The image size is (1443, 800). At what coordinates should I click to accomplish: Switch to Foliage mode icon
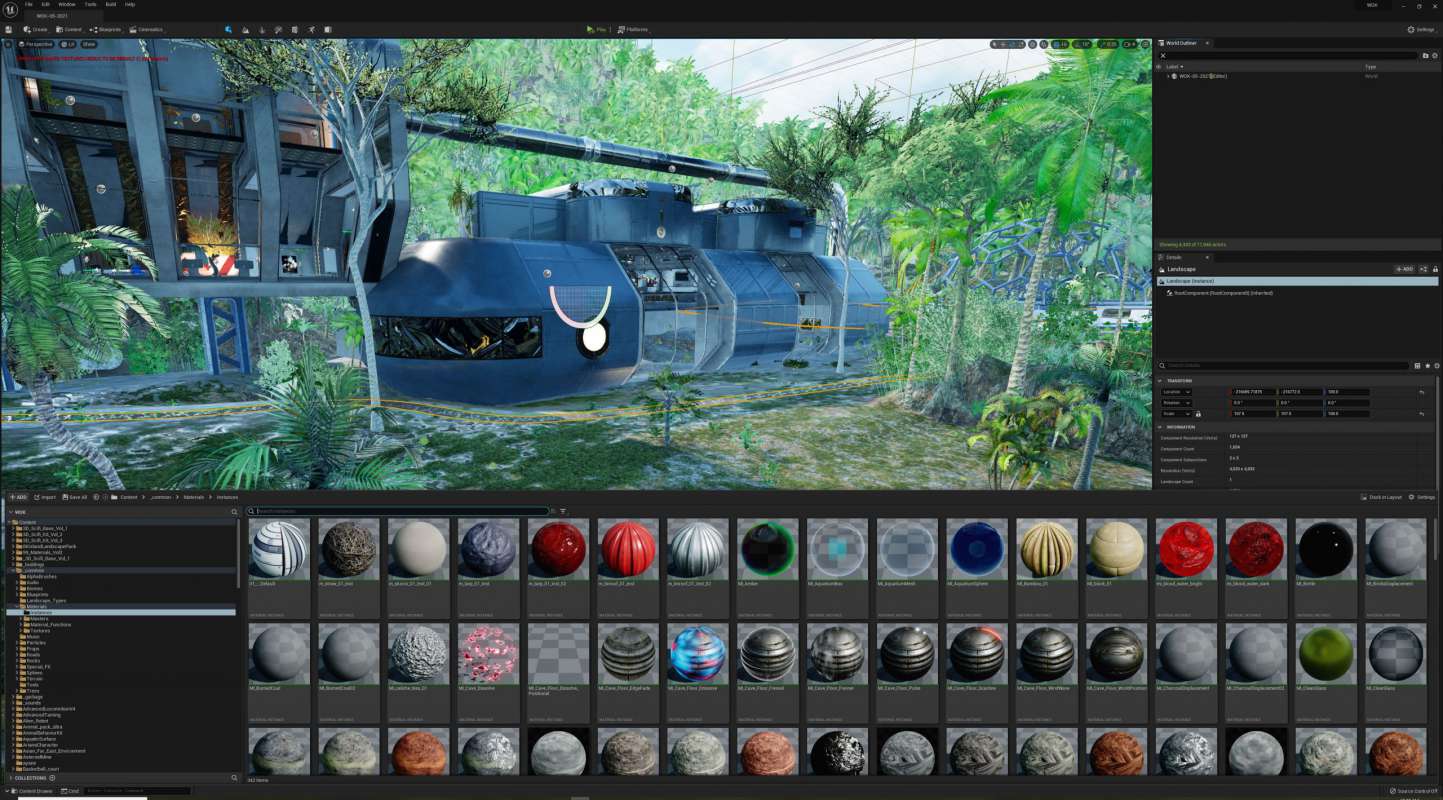[x=262, y=30]
